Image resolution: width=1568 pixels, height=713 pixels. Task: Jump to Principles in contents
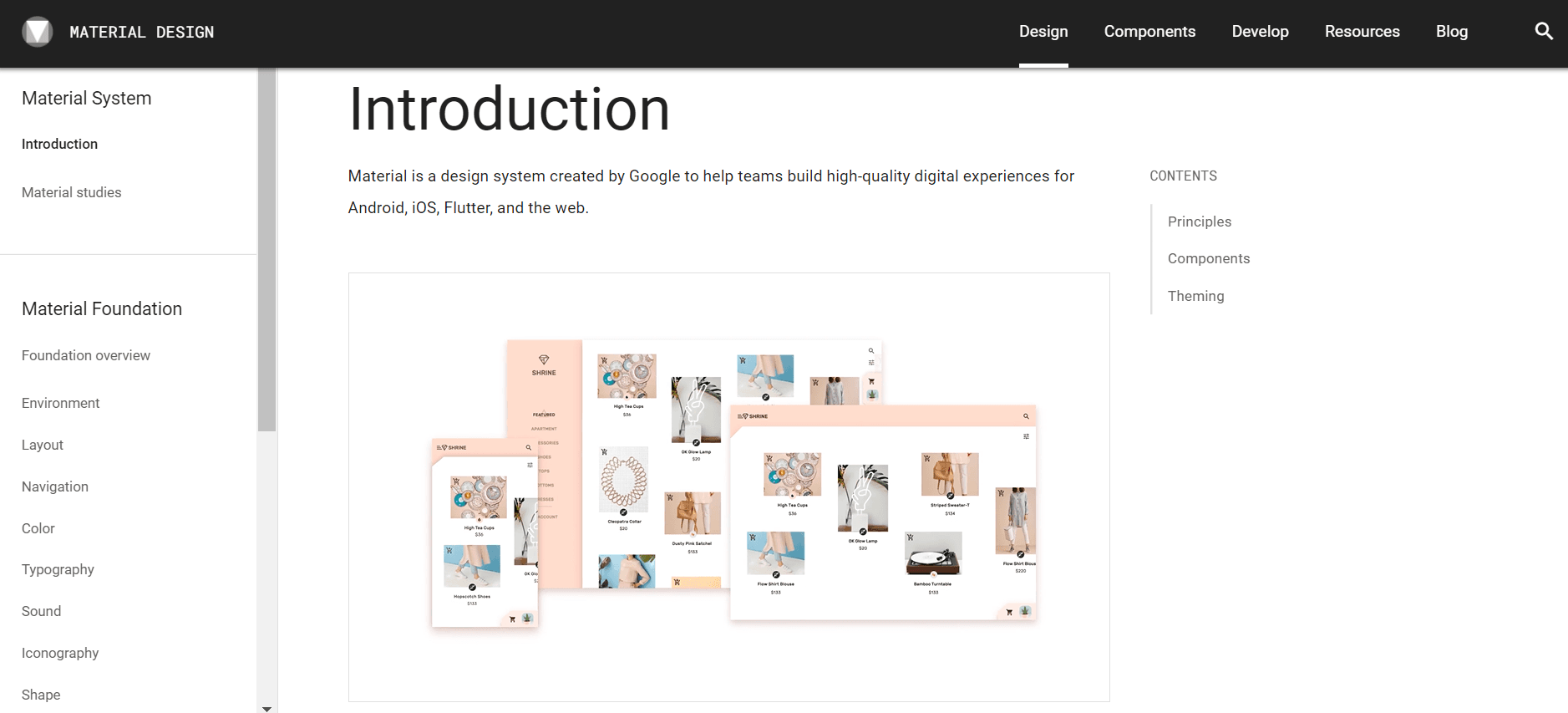pos(1199,222)
